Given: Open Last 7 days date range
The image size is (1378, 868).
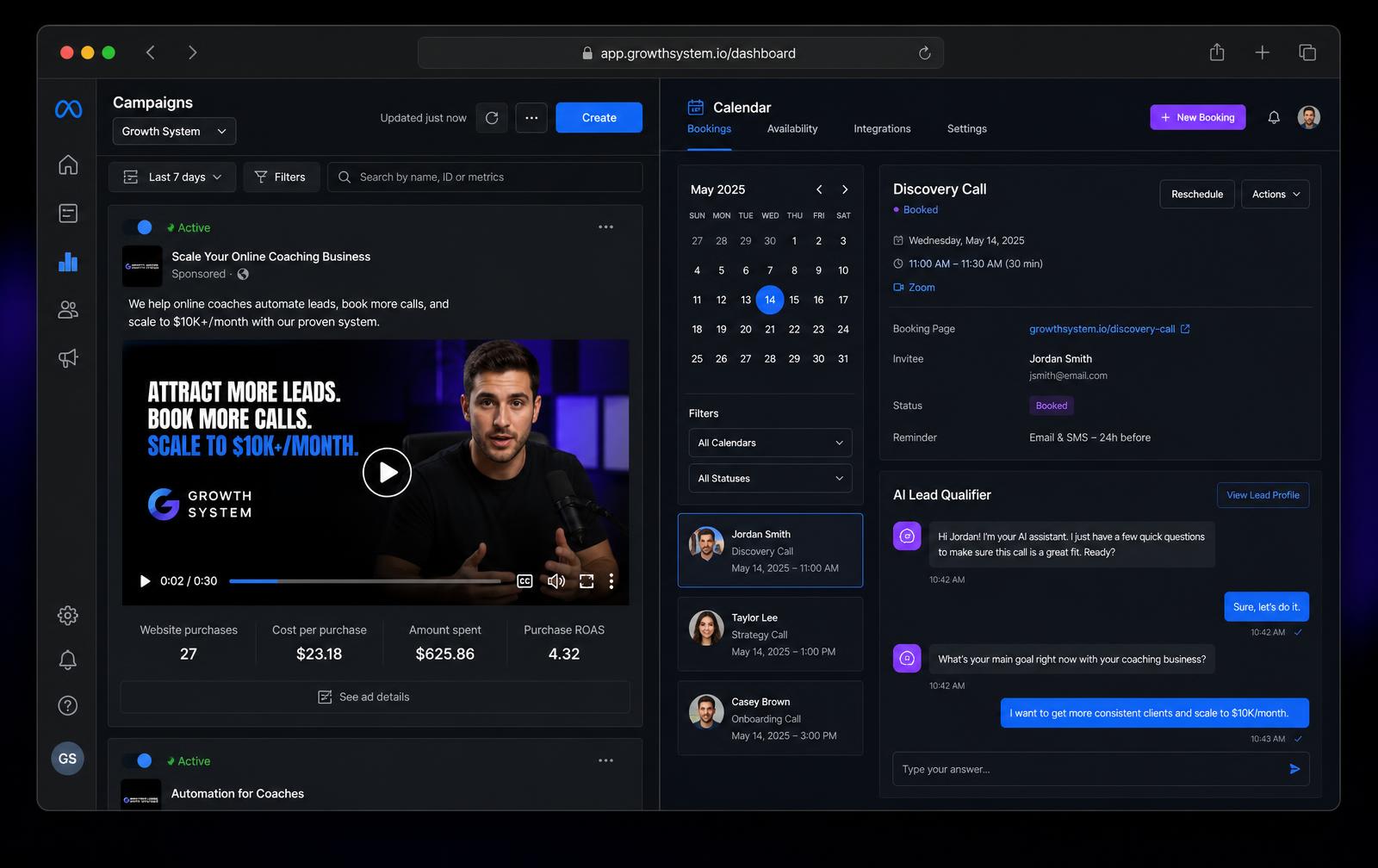Looking at the screenshot, I should pyautogui.click(x=172, y=177).
